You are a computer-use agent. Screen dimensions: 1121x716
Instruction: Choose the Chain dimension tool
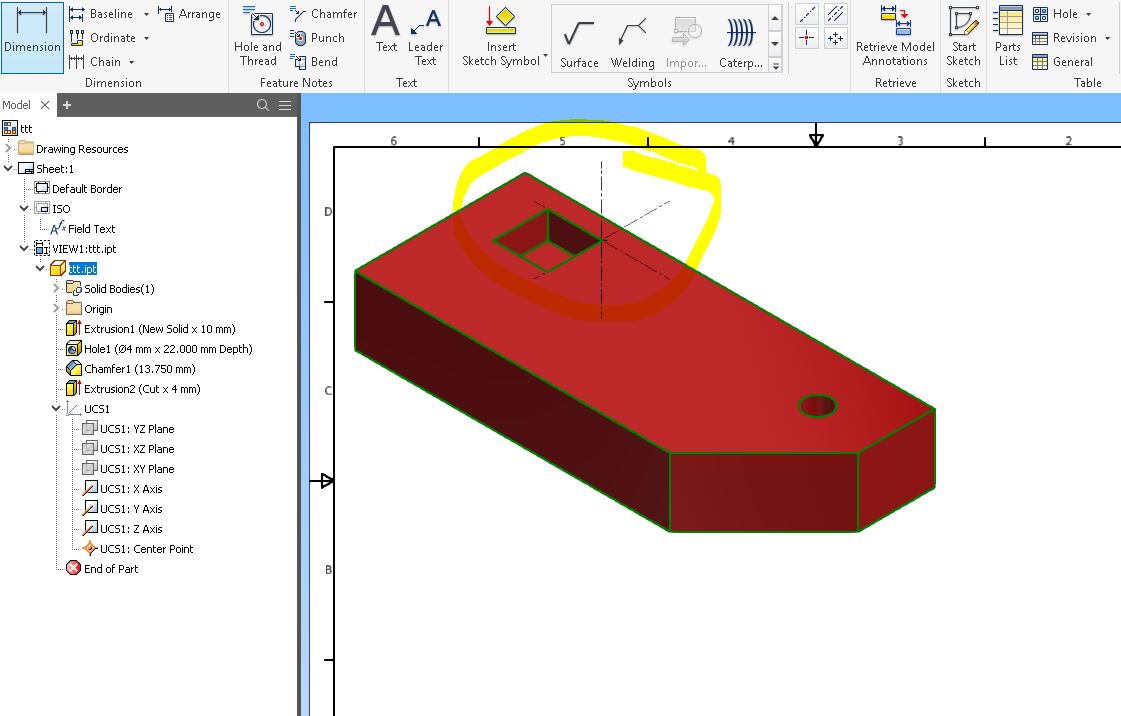pos(95,61)
